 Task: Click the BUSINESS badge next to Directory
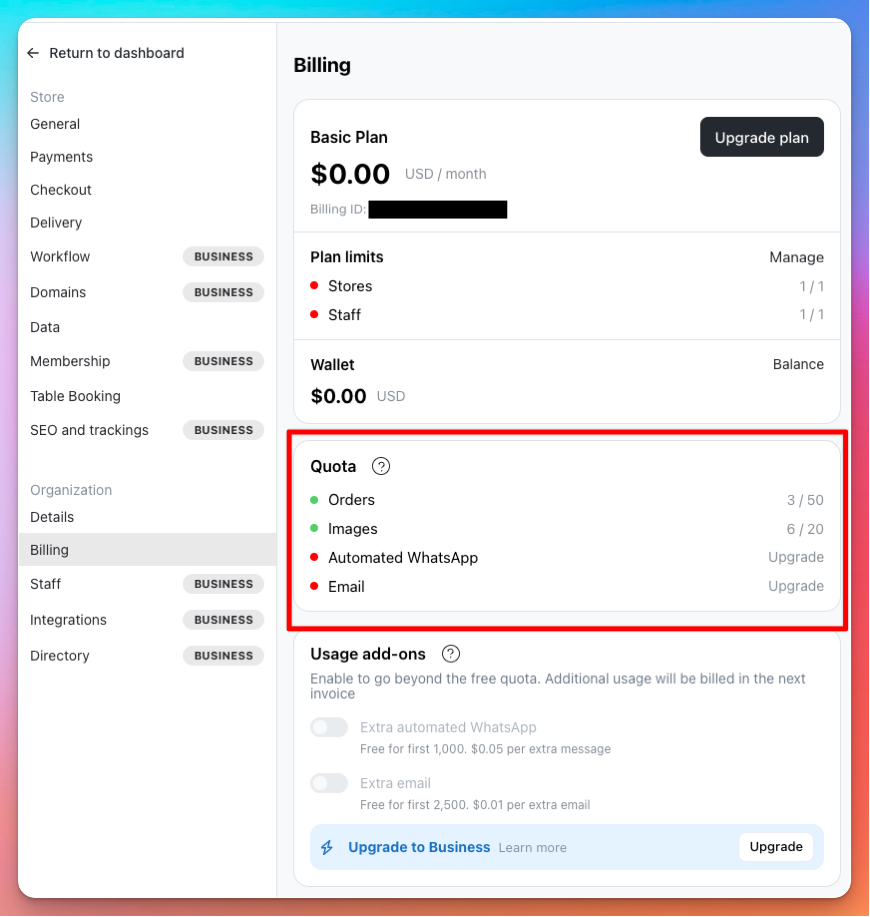[x=223, y=656]
